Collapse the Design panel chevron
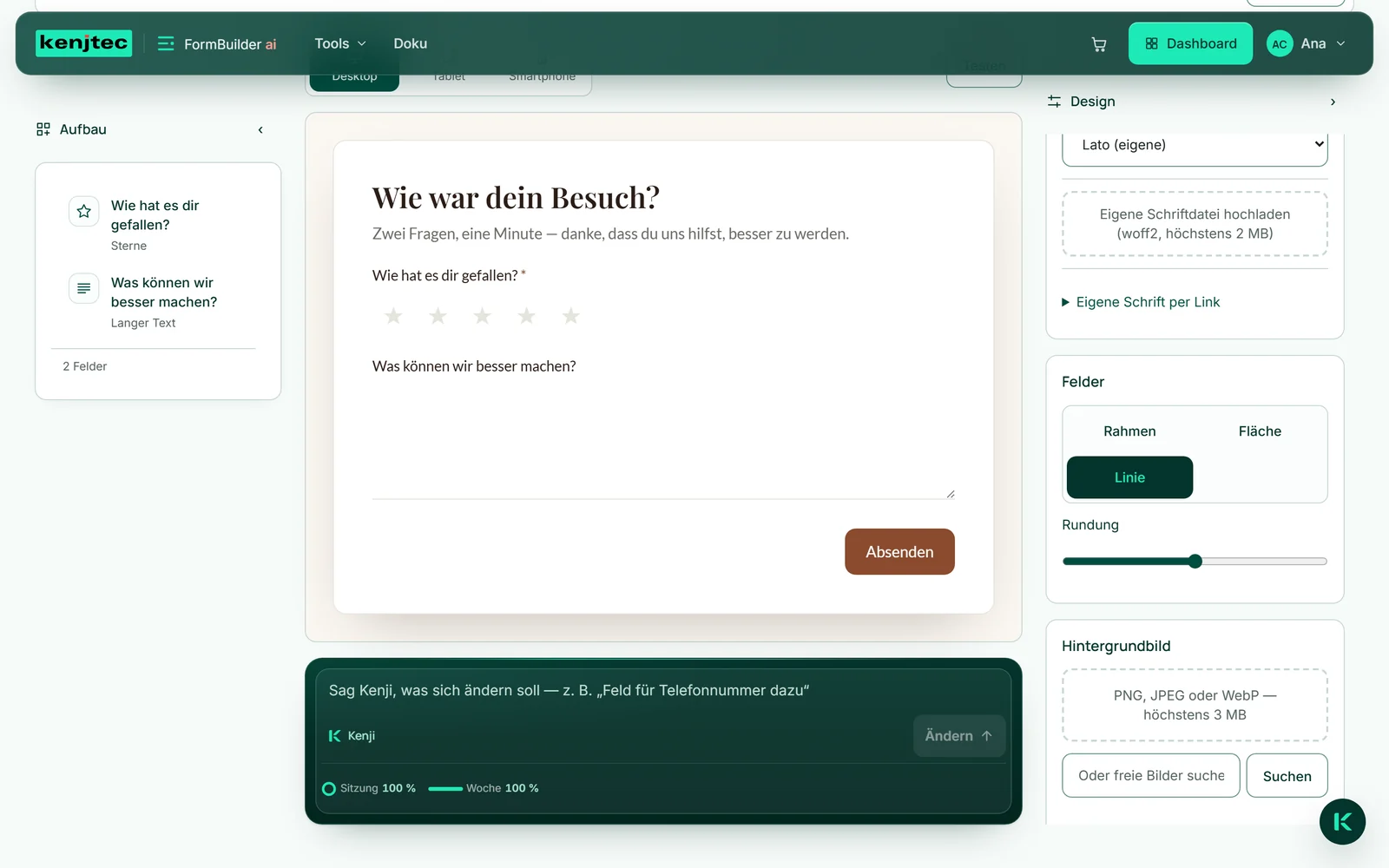The height and width of the screenshot is (868, 1389). tap(1333, 102)
